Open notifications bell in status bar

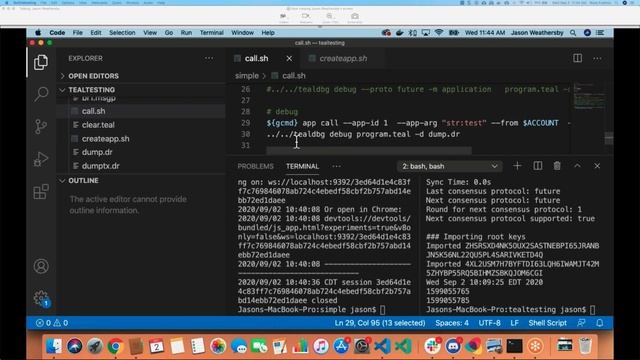coord(600,323)
